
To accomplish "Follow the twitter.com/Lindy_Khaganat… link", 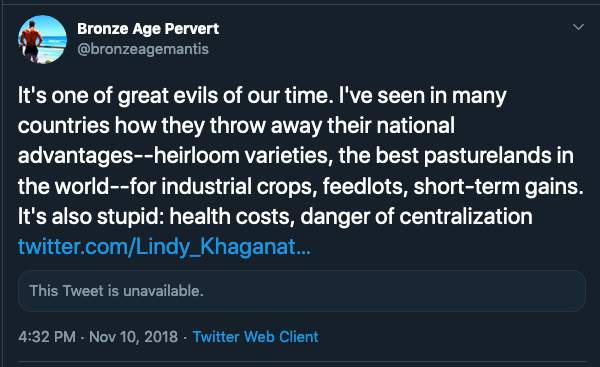I will click(164, 246).
